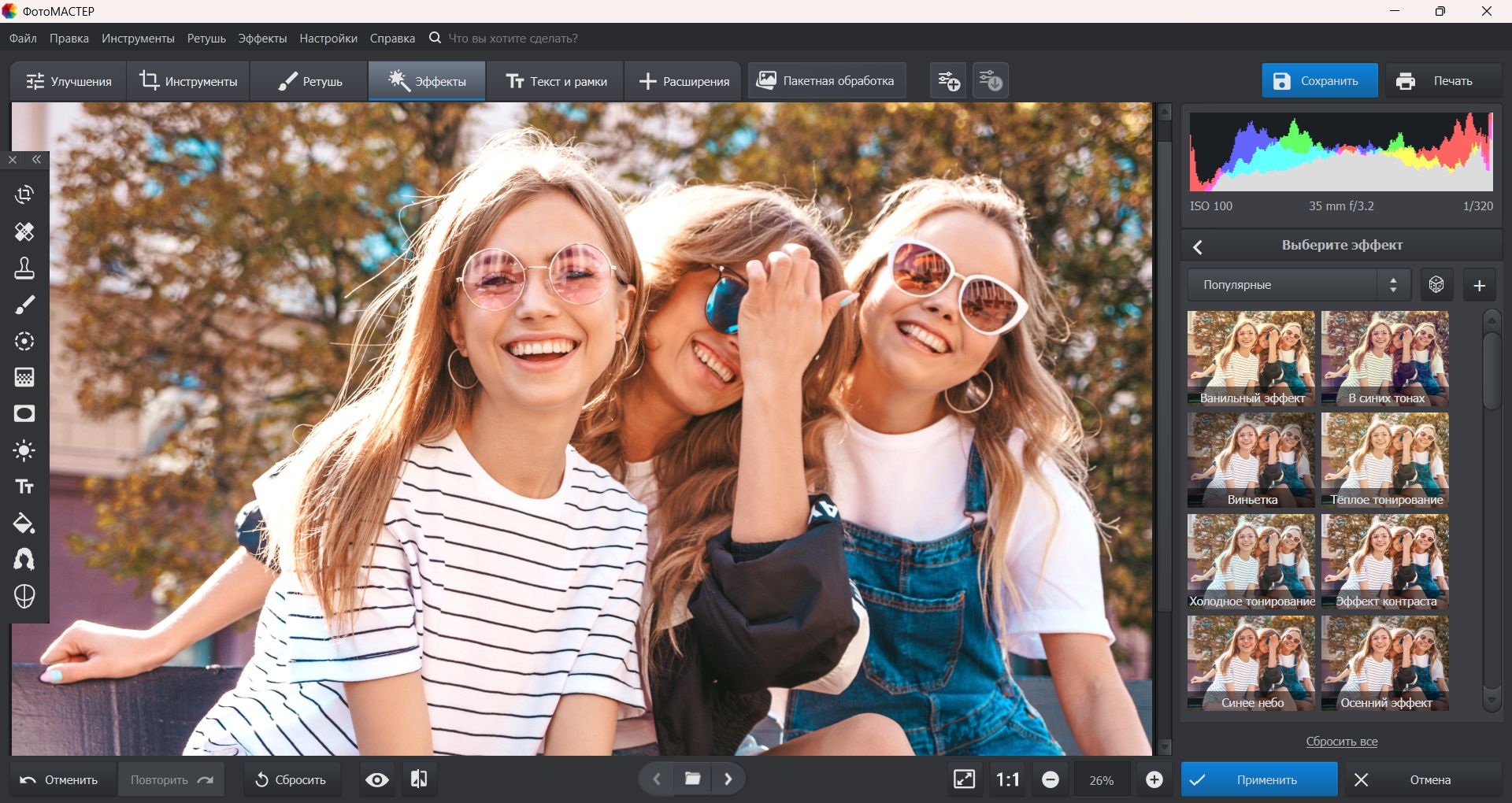Collapse the left tool panel with double chevron
This screenshot has height=803, width=1512.
37,160
